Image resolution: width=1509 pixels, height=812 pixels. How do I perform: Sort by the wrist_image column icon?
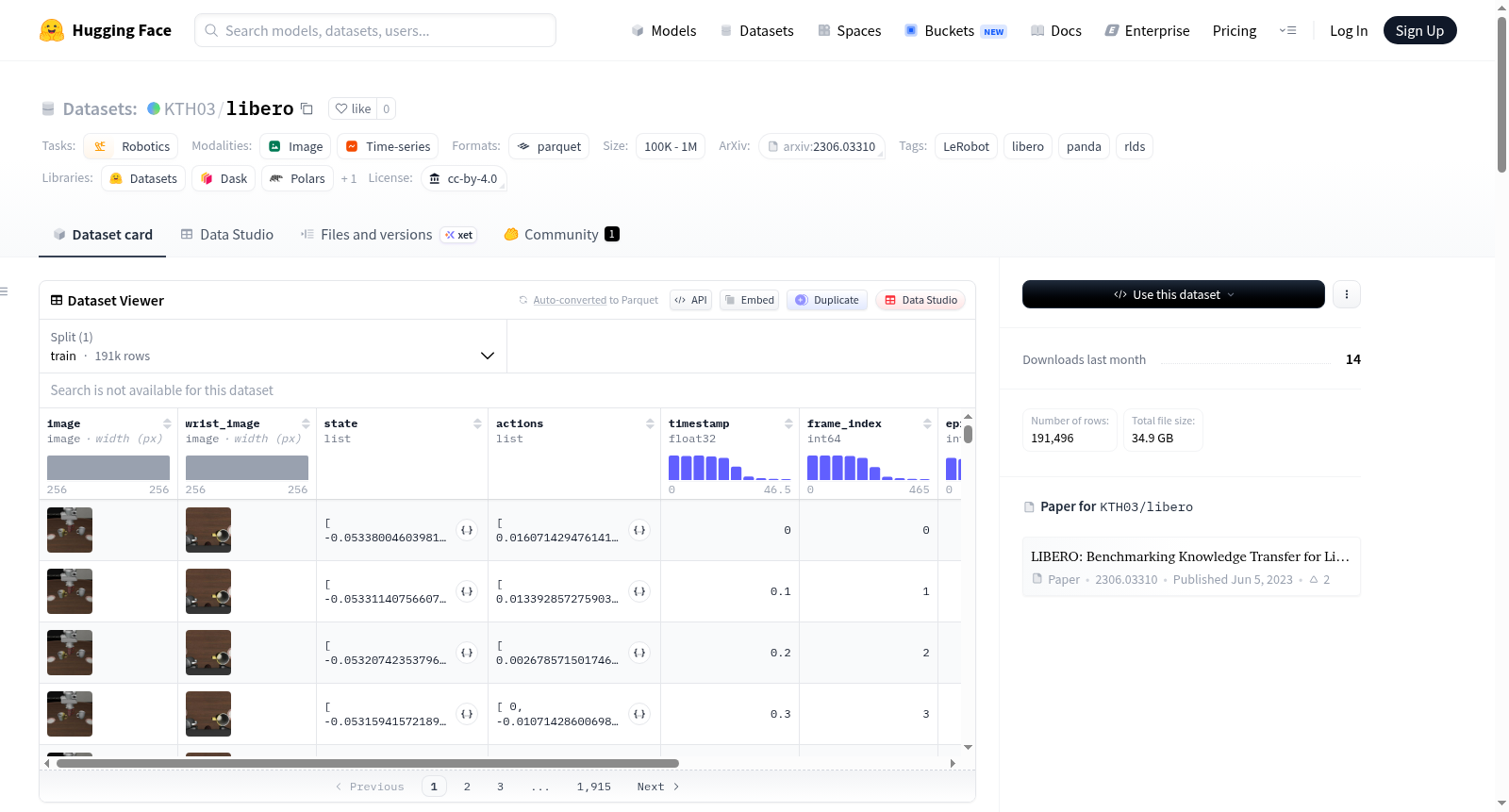[306, 423]
